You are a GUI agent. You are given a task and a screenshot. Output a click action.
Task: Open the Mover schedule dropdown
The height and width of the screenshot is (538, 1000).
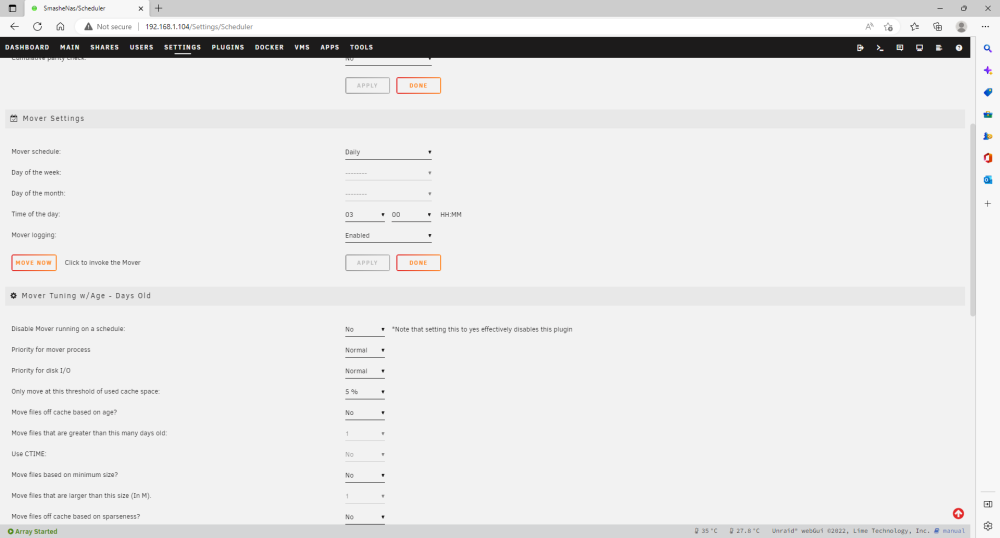(388, 152)
